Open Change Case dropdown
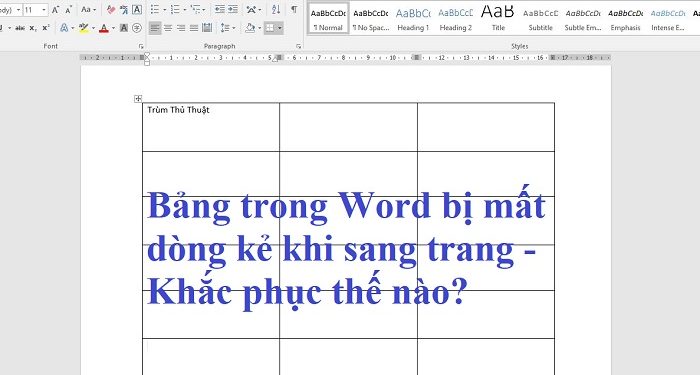Image resolution: width=700 pixels, height=375 pixels. click(x=88, y=9)
